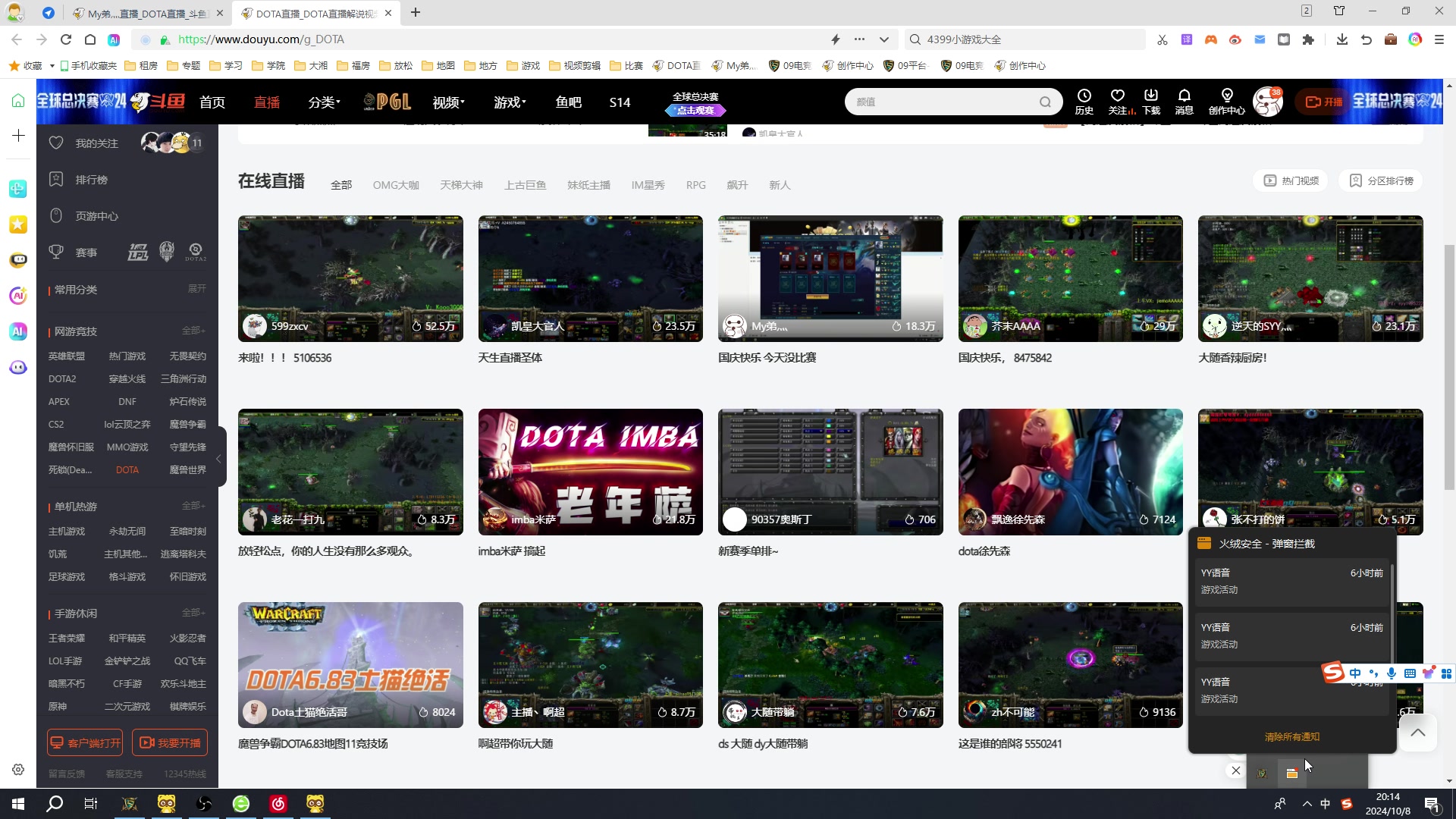1456x819 pixels.
Task: Click the 开播 button in header
Action: (1323, 102)
